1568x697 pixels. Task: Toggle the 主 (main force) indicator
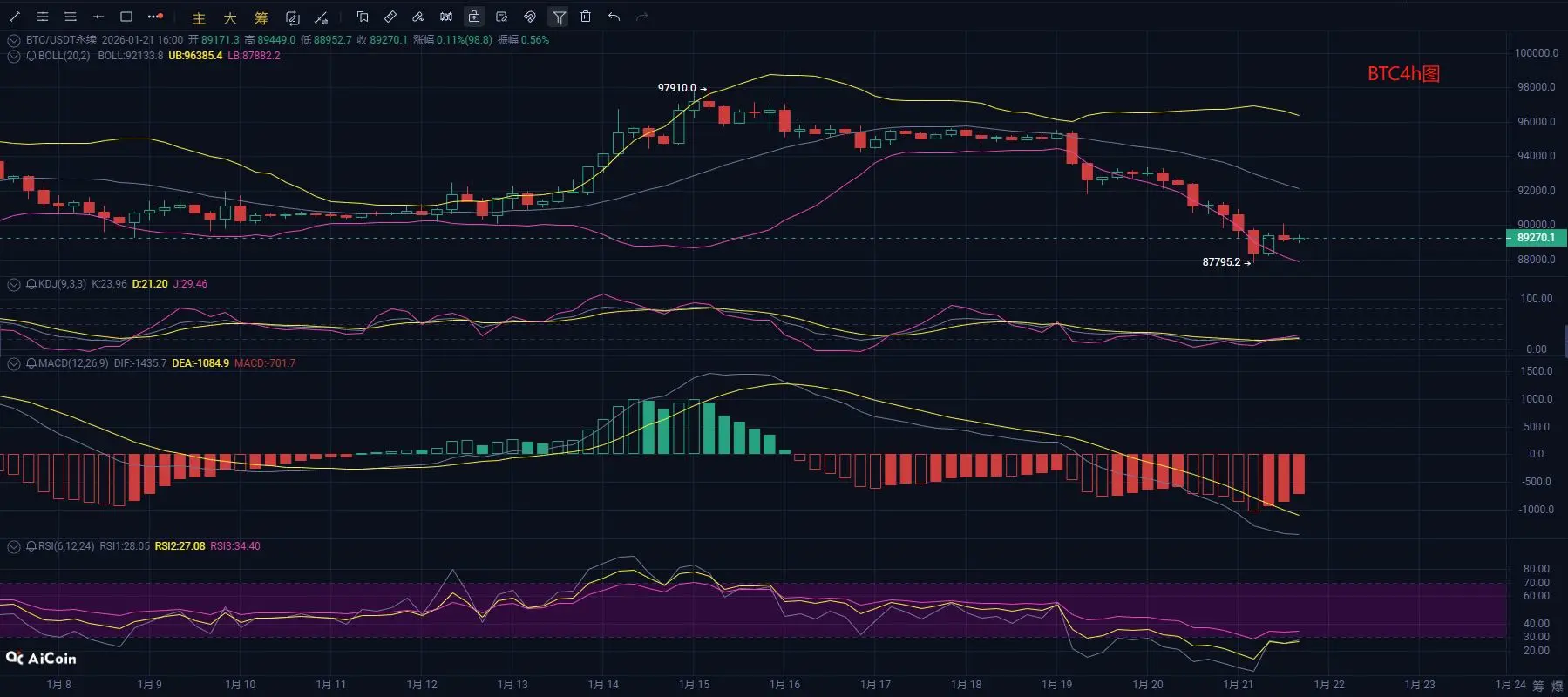(x=199, y=17)
